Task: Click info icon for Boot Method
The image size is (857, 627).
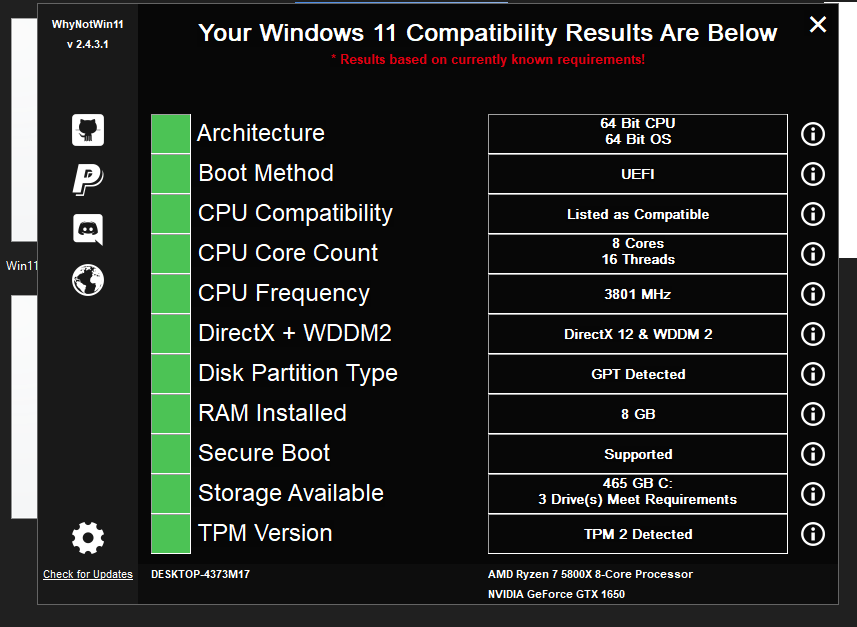Action: [x=813, y=173]
